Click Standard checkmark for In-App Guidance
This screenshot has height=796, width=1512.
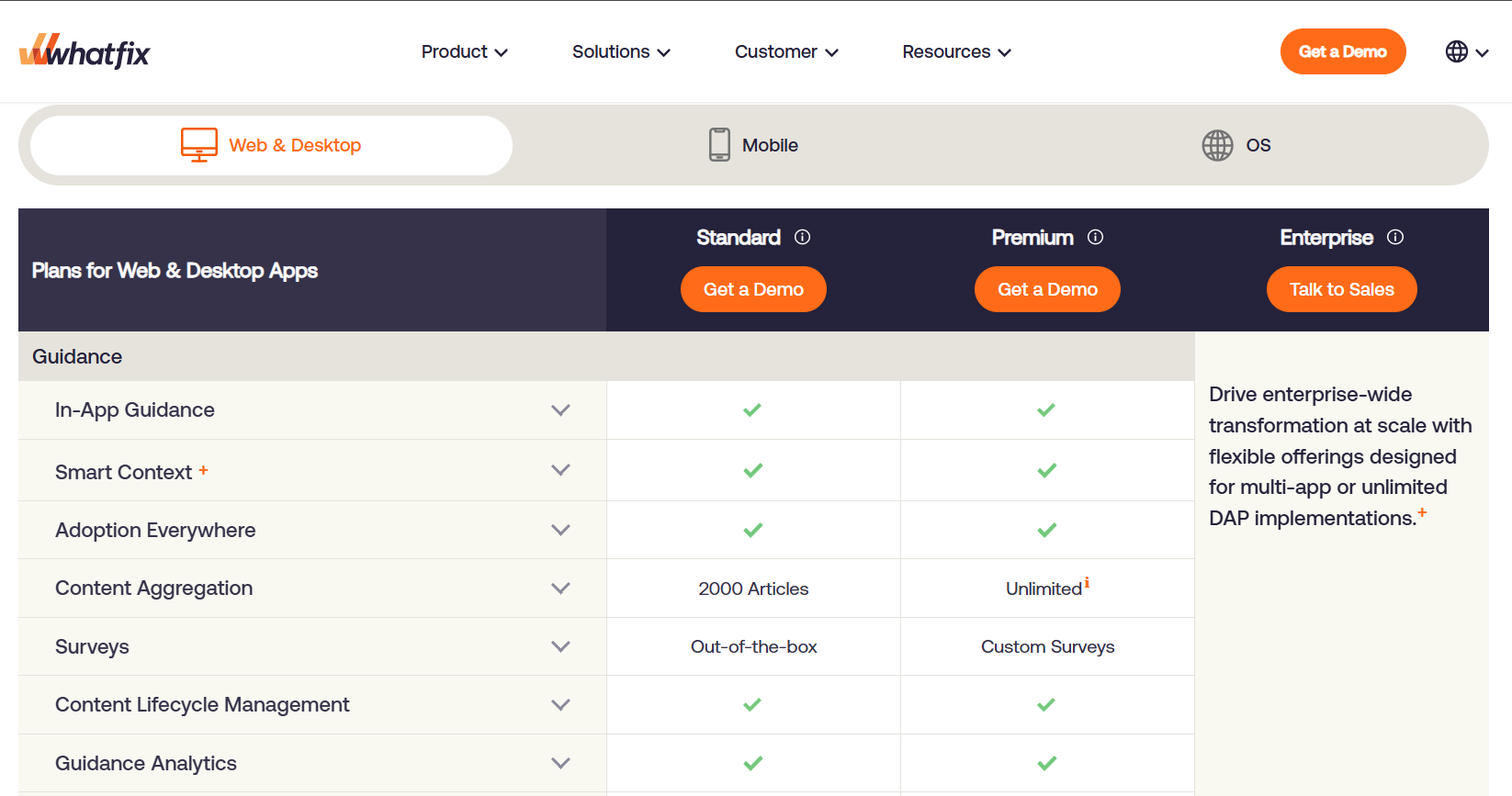pos(752,409)
